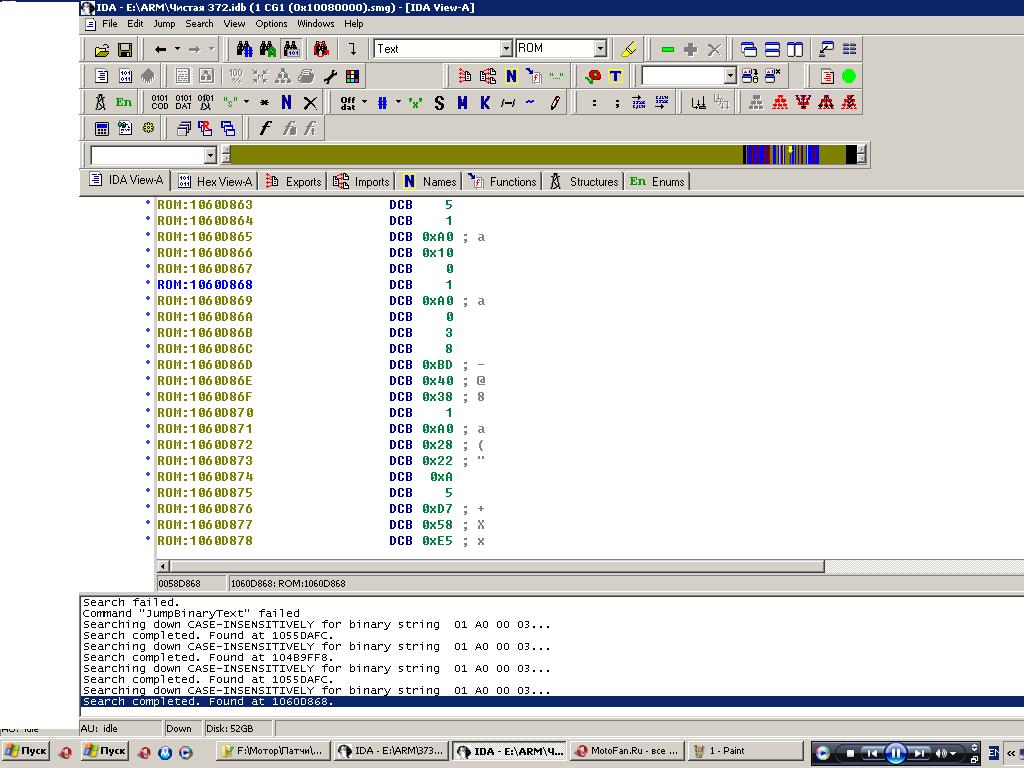Image resolution: width=1024 pixels, height=768 pixels.
Task: Open the File menu
Action: 110,24
